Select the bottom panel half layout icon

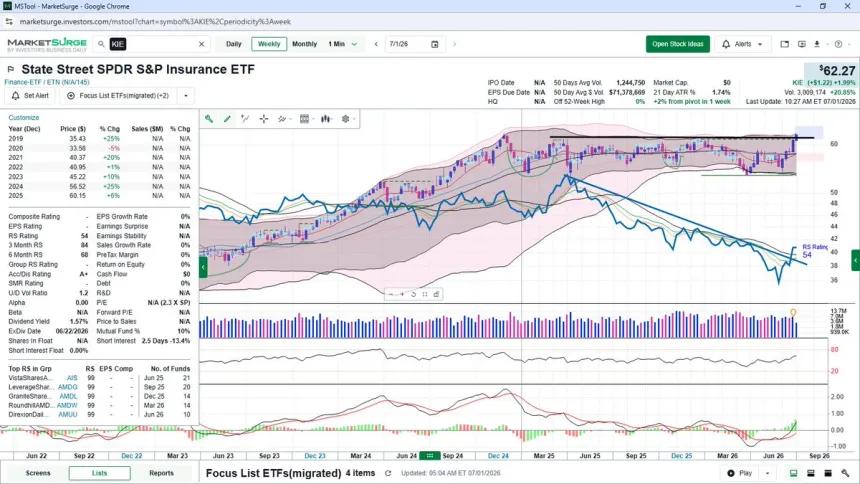click(x=811, y=473)
